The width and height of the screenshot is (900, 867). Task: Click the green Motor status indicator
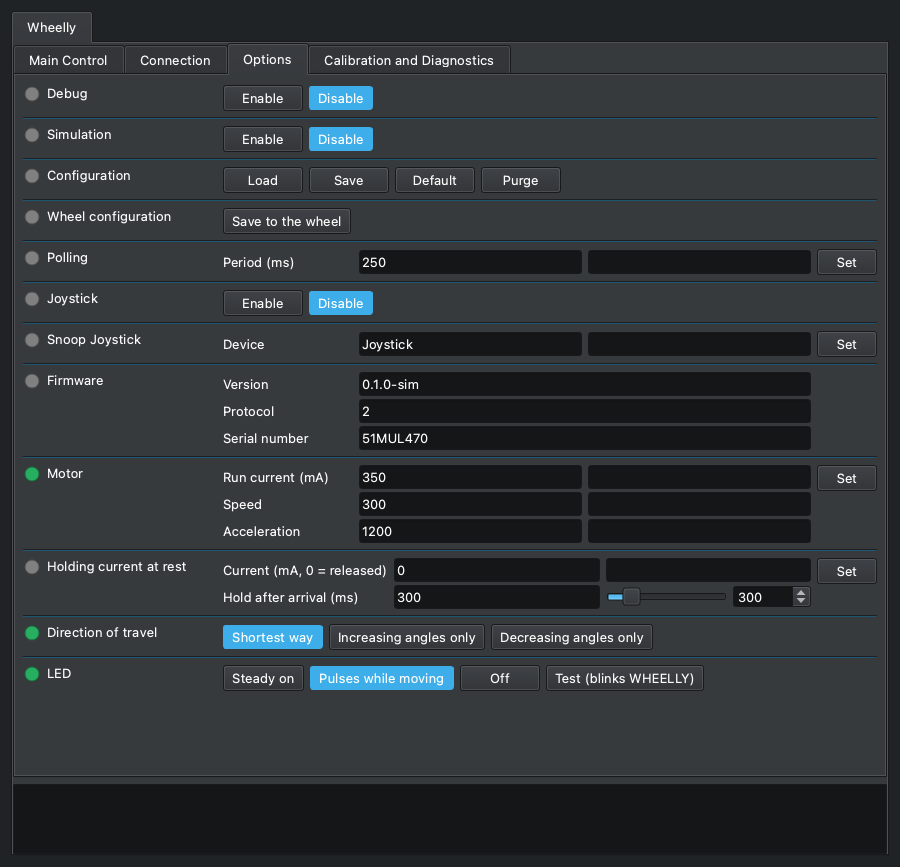pyautogui.click(x=32, y=474)
